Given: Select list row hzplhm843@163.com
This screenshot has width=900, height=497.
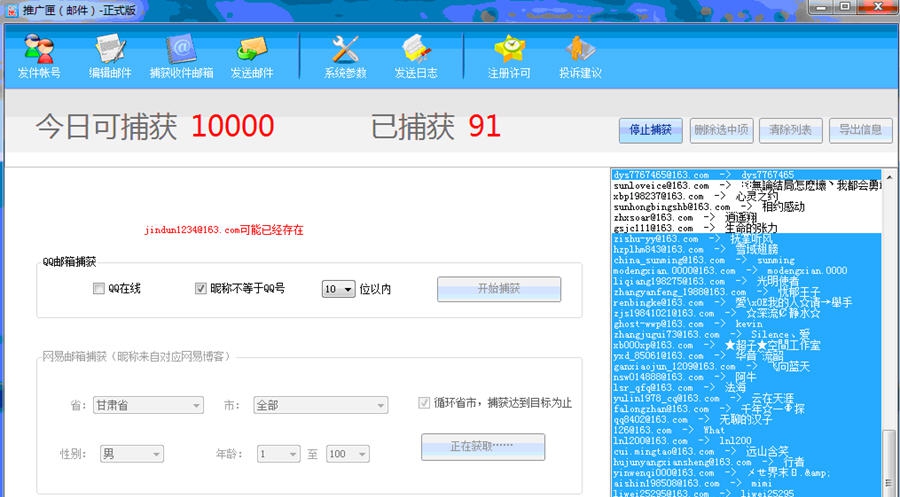Looking at the screenshot, I should [x=746, y=249].
